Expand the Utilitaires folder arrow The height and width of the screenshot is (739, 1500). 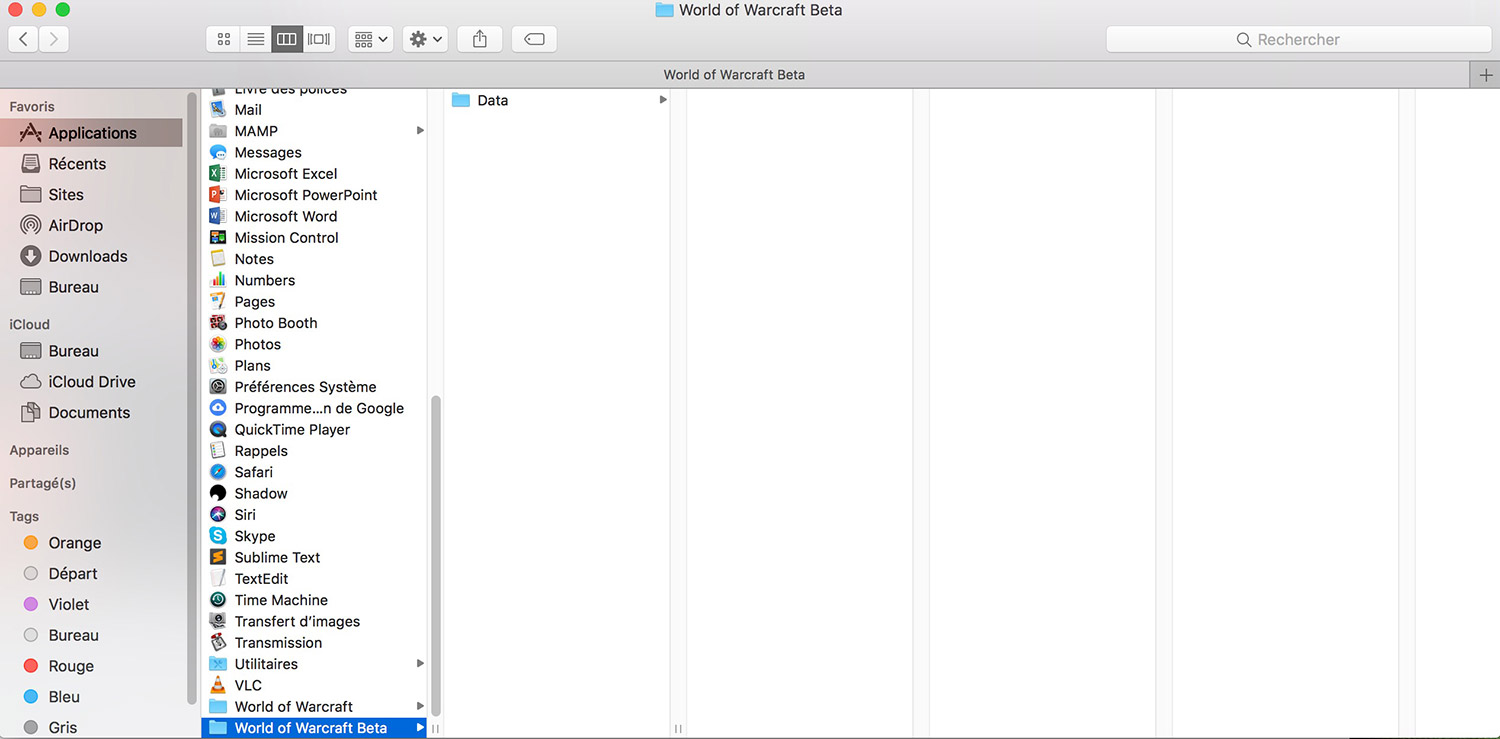420,664
